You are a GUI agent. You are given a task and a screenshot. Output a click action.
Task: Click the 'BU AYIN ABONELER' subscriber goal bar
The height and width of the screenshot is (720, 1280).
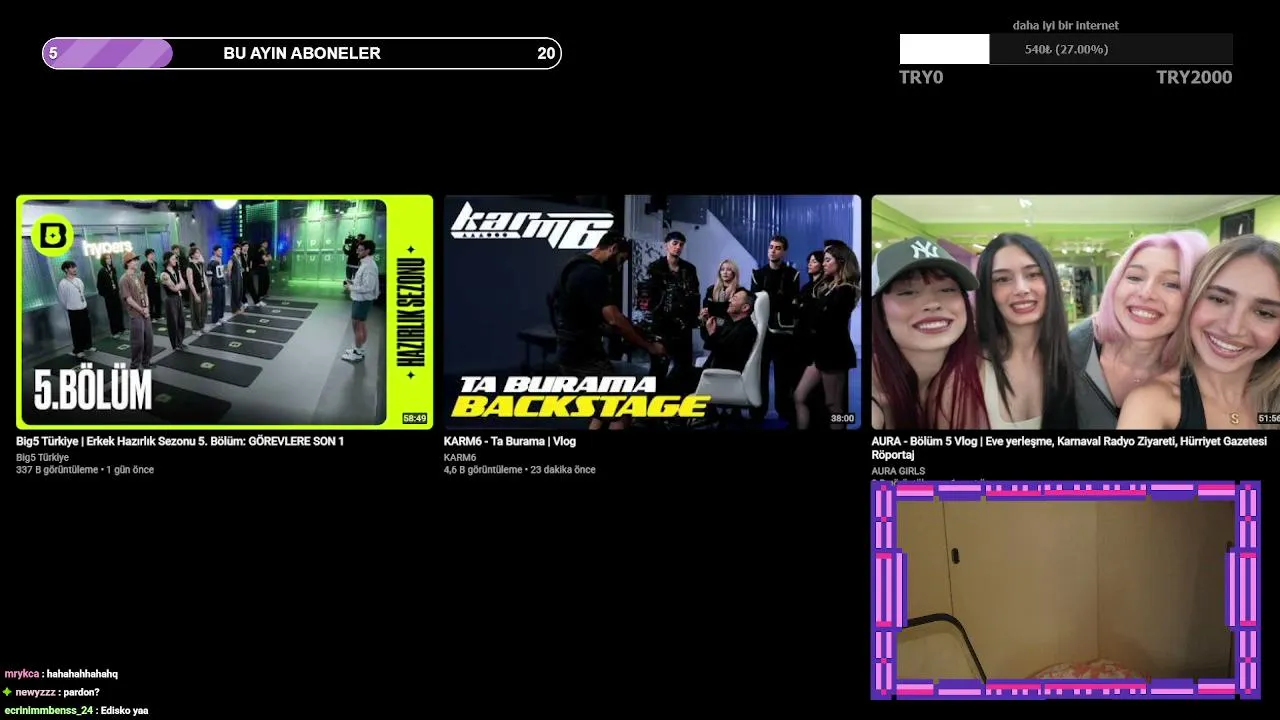click(302, 53)
